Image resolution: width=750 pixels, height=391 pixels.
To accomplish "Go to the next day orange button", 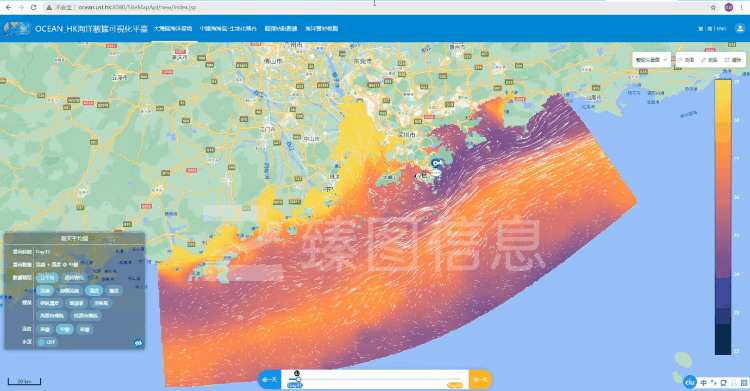I will (480, 380).
